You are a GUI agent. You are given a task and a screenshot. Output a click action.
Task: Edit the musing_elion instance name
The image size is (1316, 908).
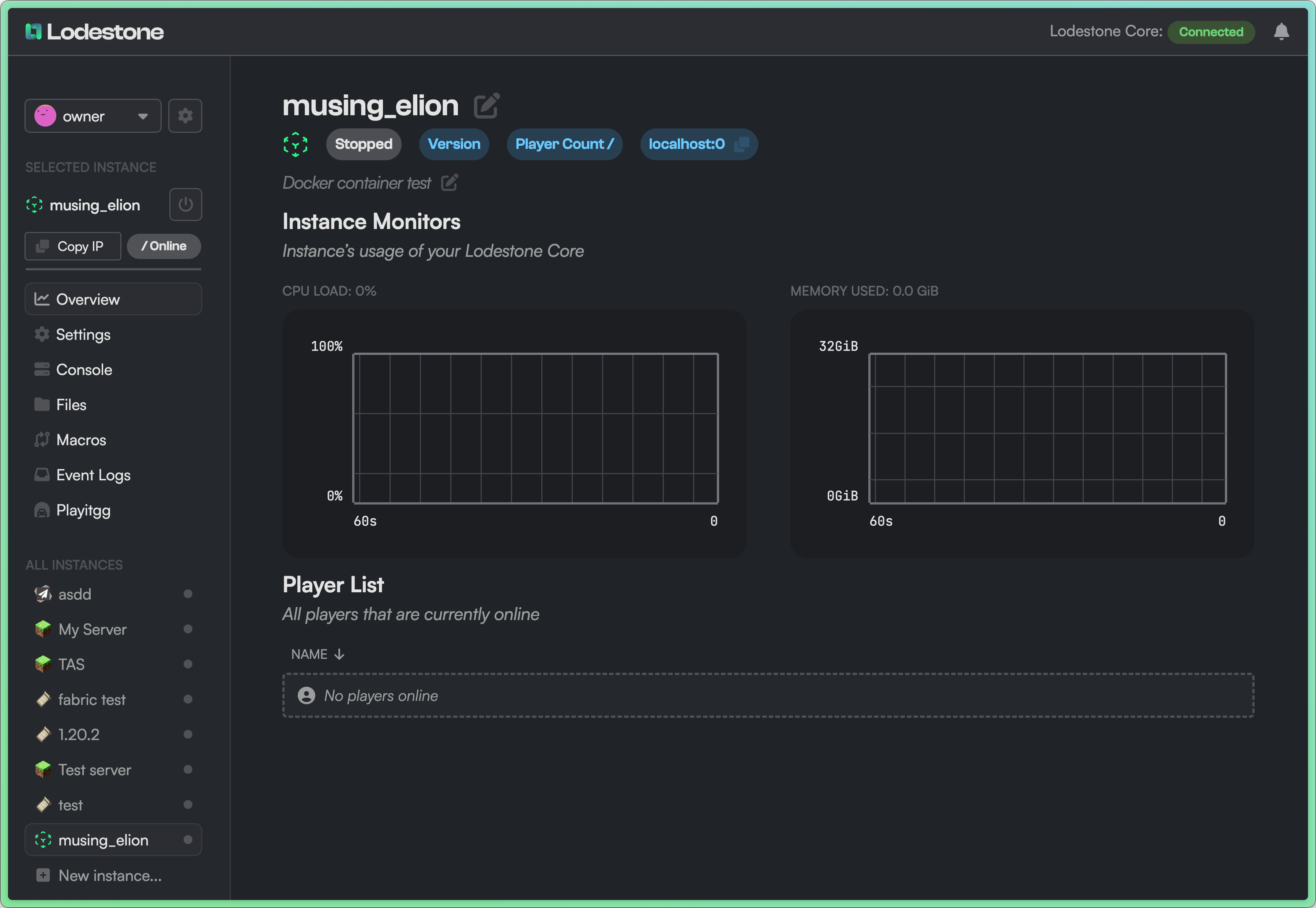487,106
